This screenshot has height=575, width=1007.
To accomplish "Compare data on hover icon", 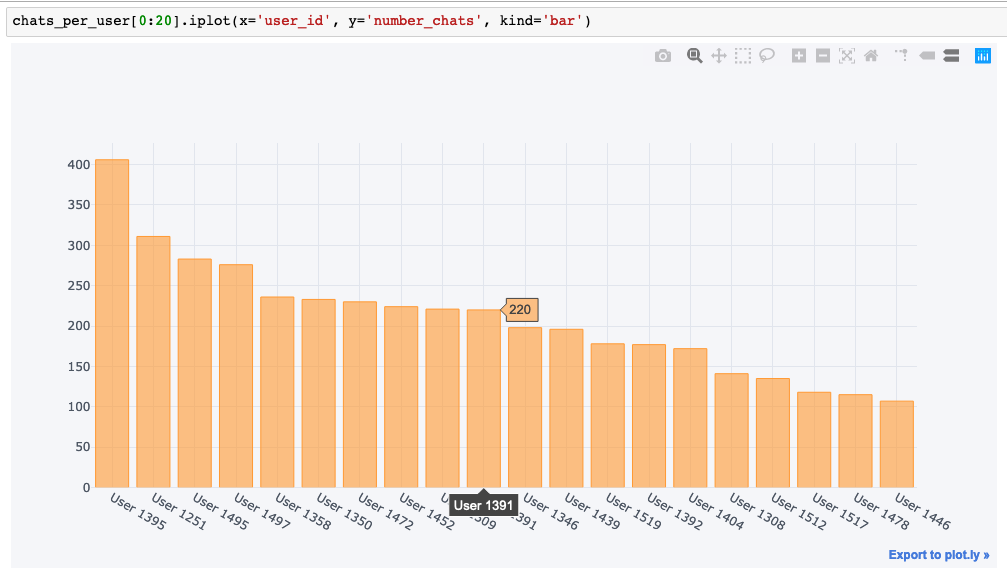I will pos(951,56).
